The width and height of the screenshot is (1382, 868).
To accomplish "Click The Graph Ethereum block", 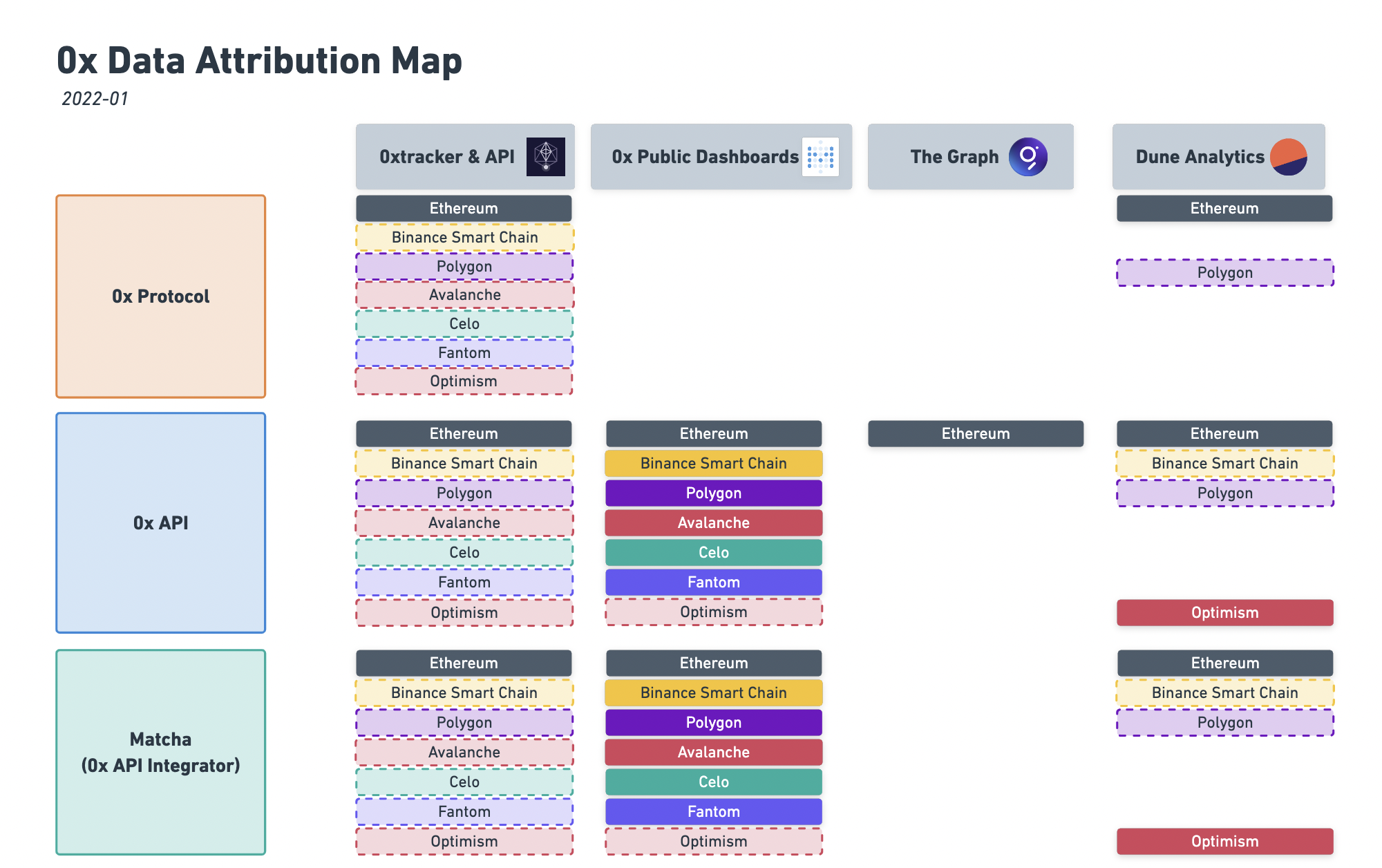I will (x=976, y=434).
